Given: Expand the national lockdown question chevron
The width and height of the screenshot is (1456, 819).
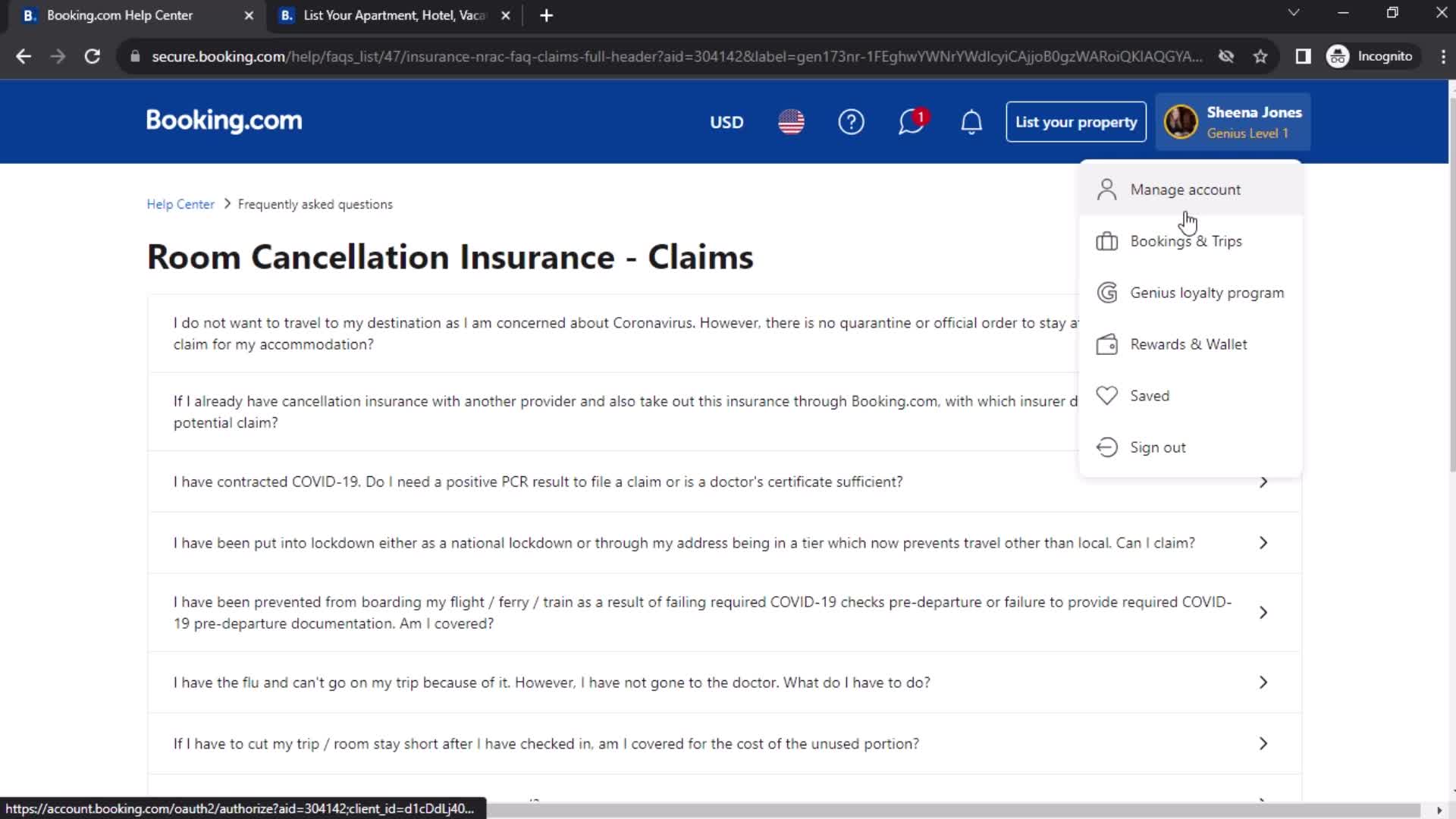Looking at the screenshot, I should click(x=1263, y=543).
